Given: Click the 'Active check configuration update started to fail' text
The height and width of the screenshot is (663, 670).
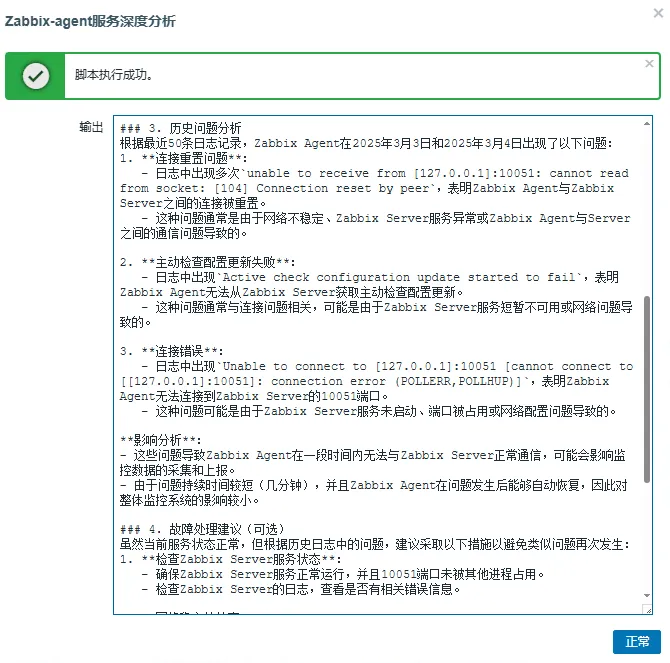Looking at the screenshot, I should coord(399,278).
